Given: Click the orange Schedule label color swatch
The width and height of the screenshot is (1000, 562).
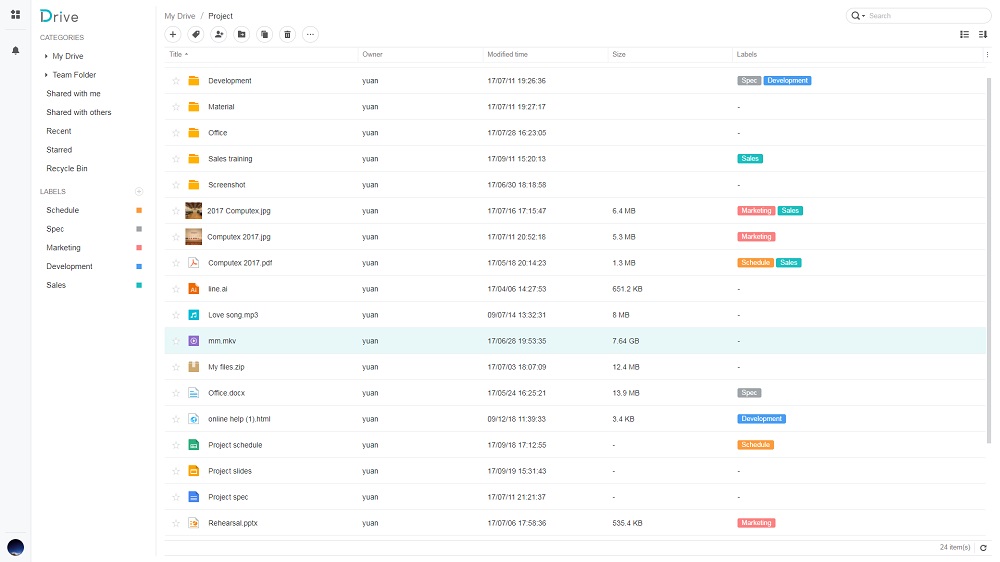Looking at the screenshot, I should click(139, 211).
